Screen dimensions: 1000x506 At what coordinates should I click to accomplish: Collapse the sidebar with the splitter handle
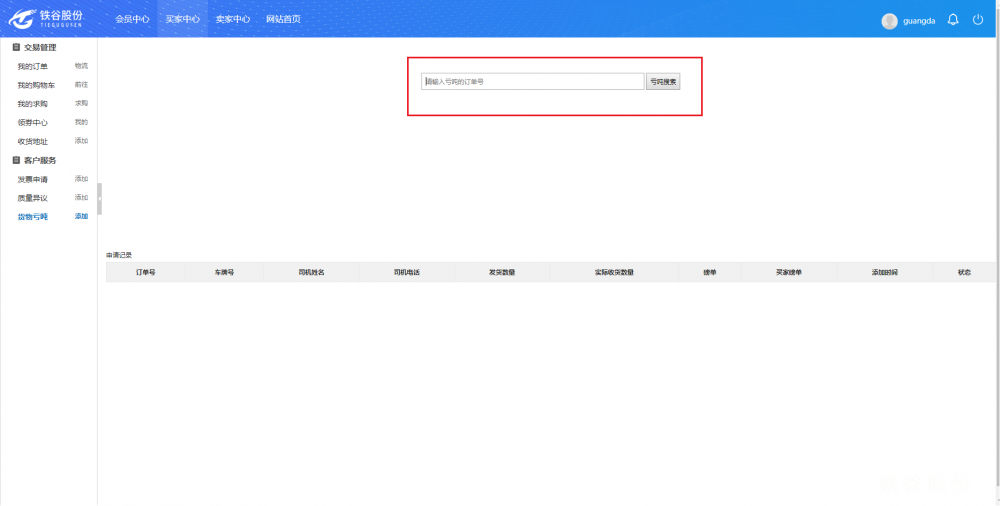pyautogui.click(x=99, y=198)
